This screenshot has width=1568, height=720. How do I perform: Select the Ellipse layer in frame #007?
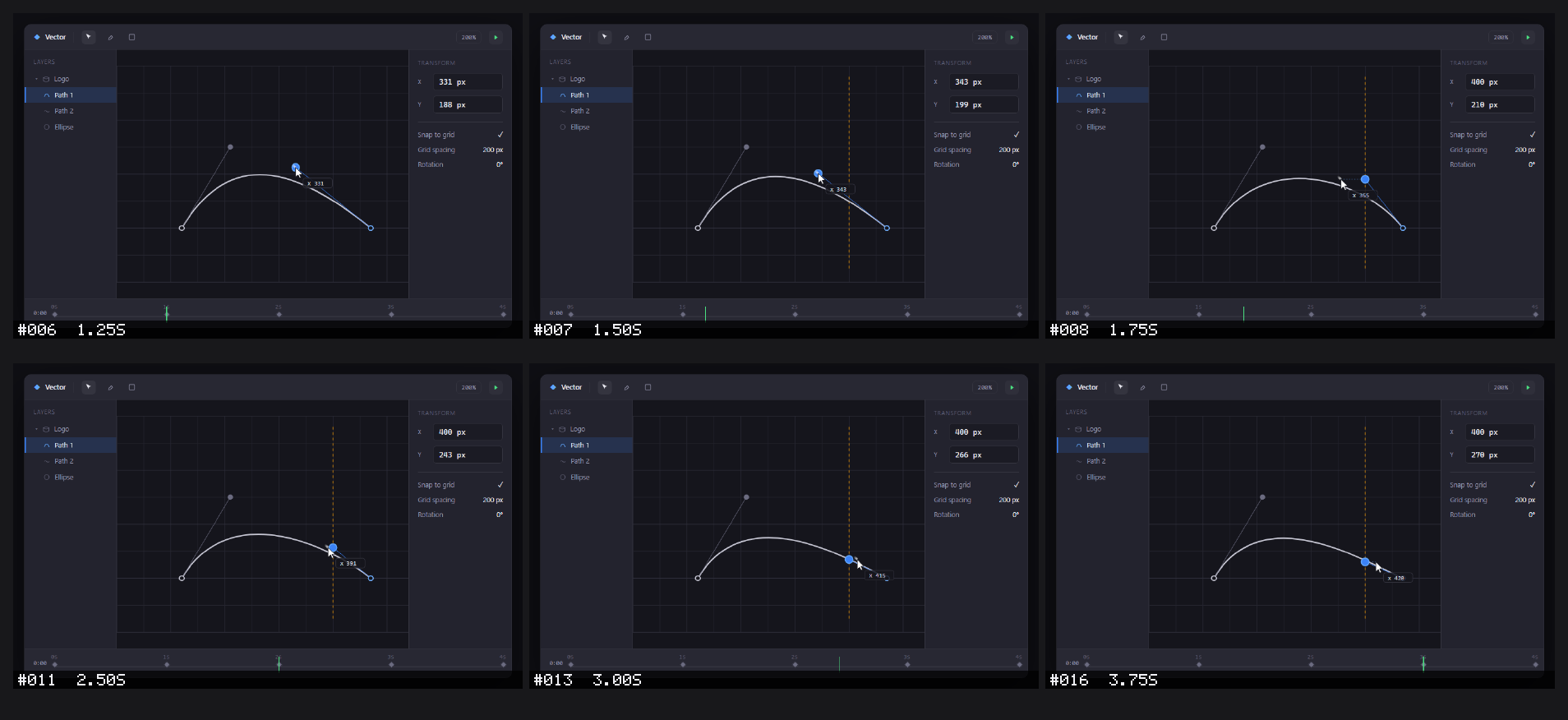(587, 127)
